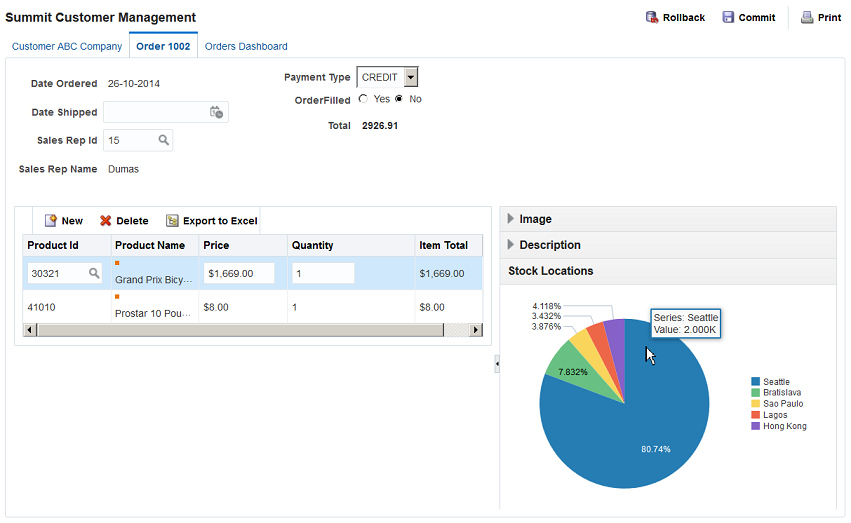Click the Sao Paulo yellow legend swatch

755,404
